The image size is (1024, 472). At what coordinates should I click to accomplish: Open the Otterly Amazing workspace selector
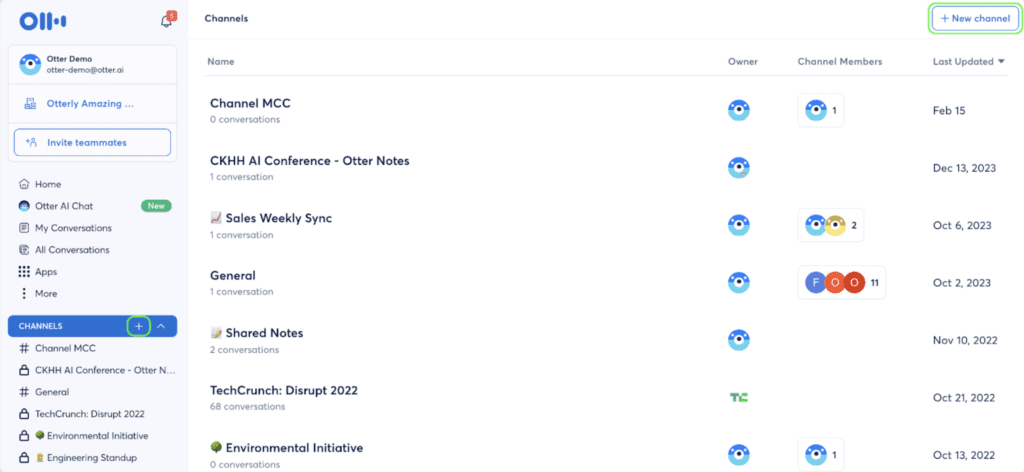click(x=92, y=103)
